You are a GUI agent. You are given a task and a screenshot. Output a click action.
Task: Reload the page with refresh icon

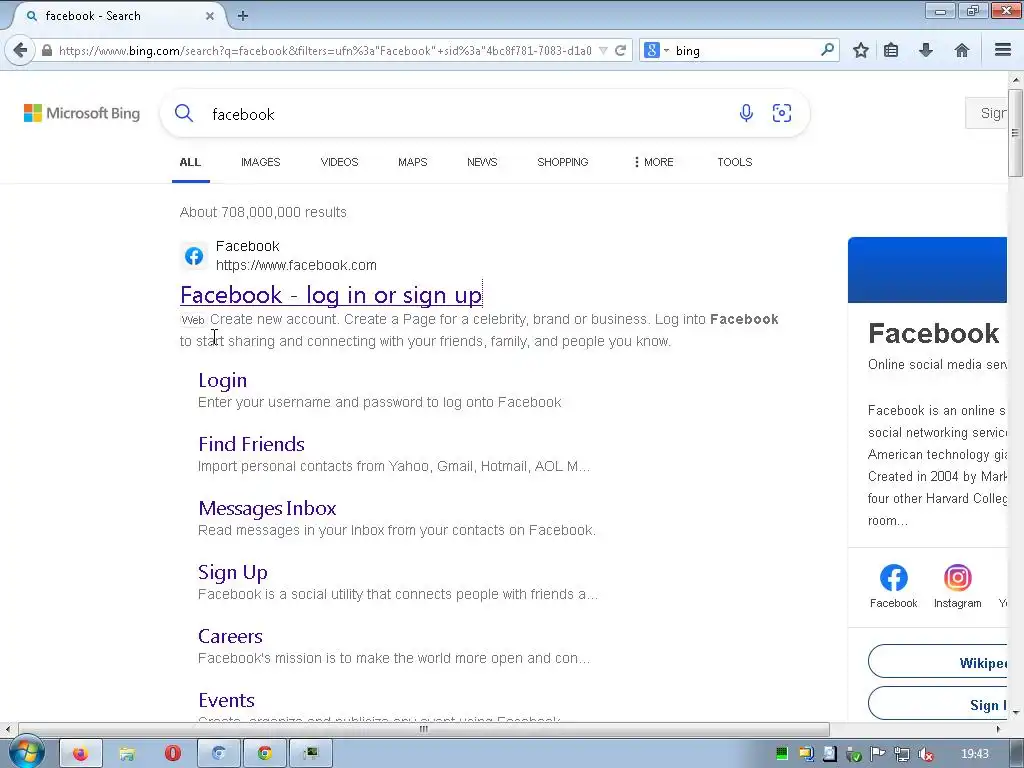click(x=620, y=50)
